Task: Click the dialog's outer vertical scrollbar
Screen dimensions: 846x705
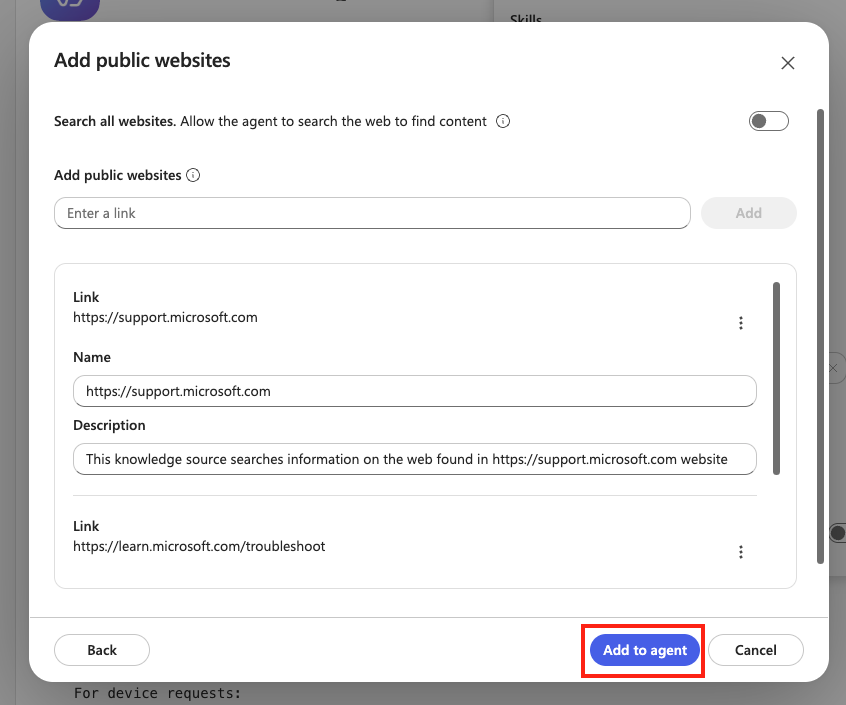Action: 820,337
